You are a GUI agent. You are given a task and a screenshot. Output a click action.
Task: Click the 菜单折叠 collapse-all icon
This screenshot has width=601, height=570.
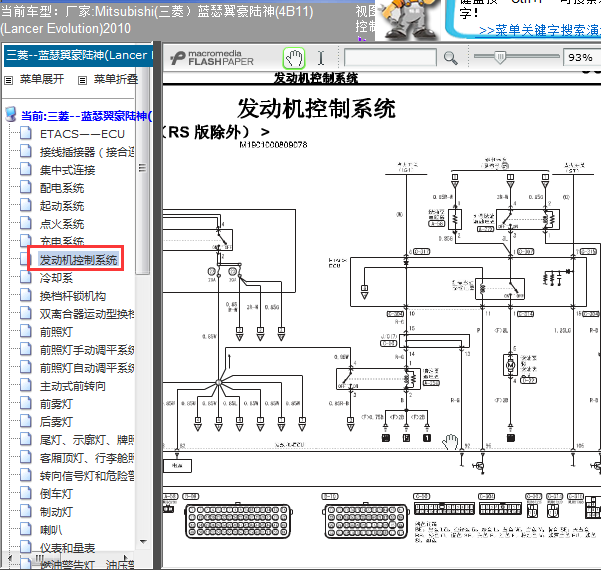coord(82,80)
